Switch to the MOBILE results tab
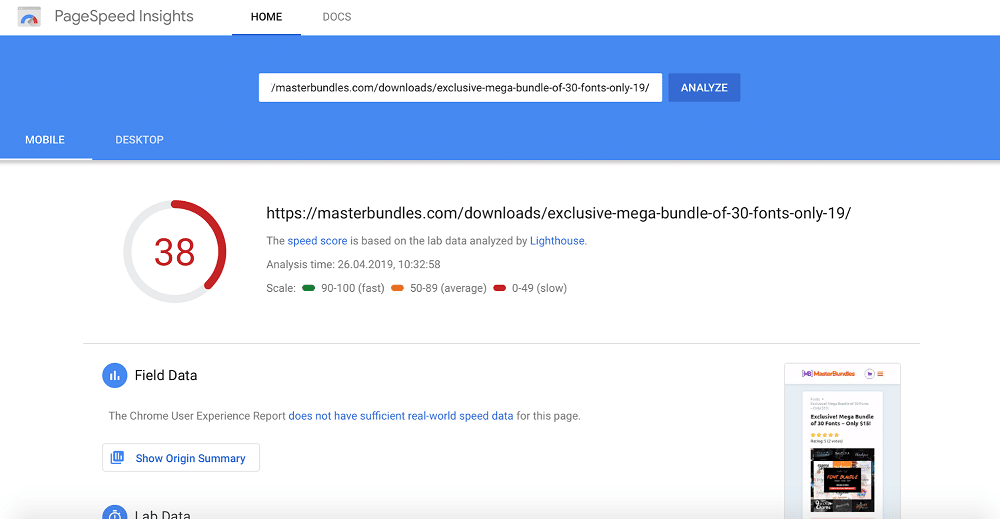 click(x=45, y=140)
